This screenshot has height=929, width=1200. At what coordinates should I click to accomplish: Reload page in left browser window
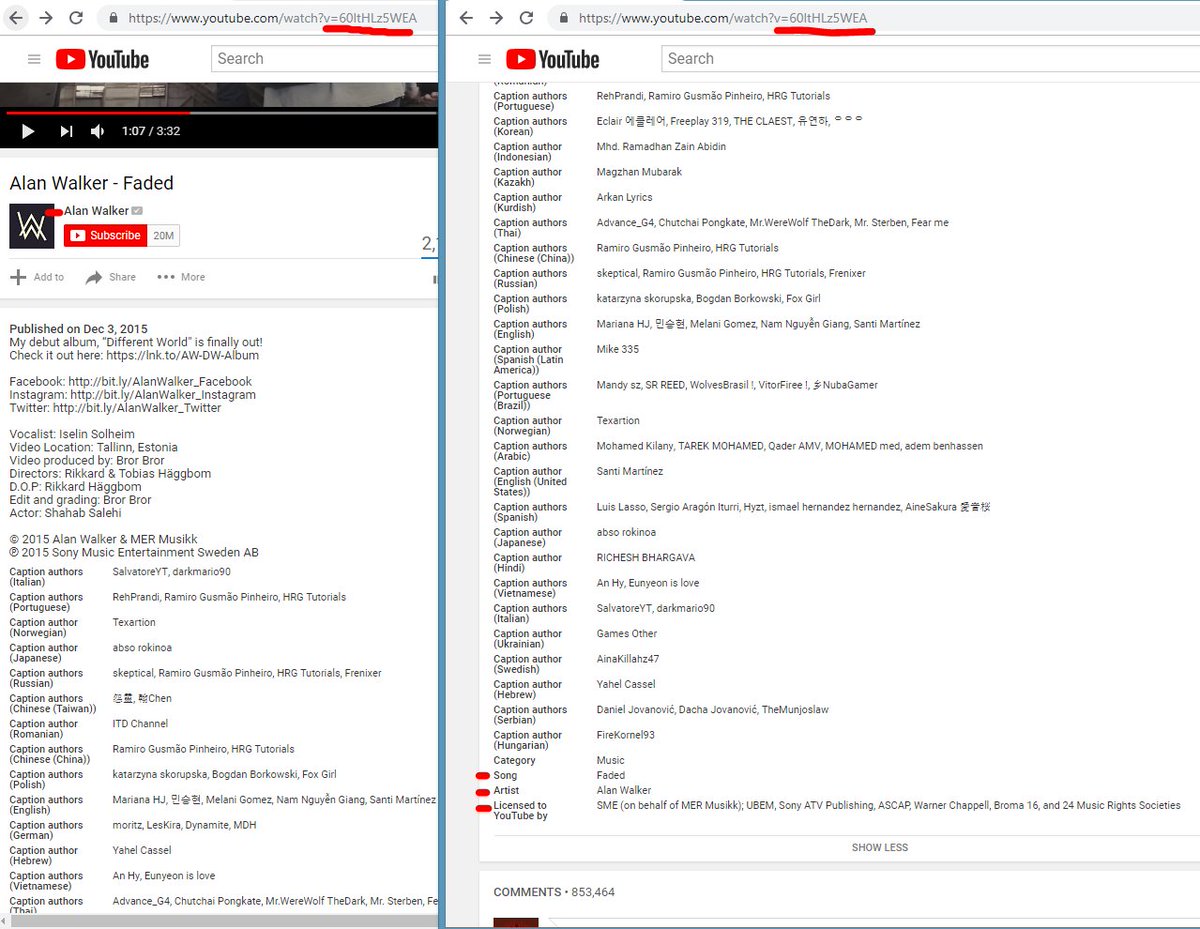(x=76, y=18)
